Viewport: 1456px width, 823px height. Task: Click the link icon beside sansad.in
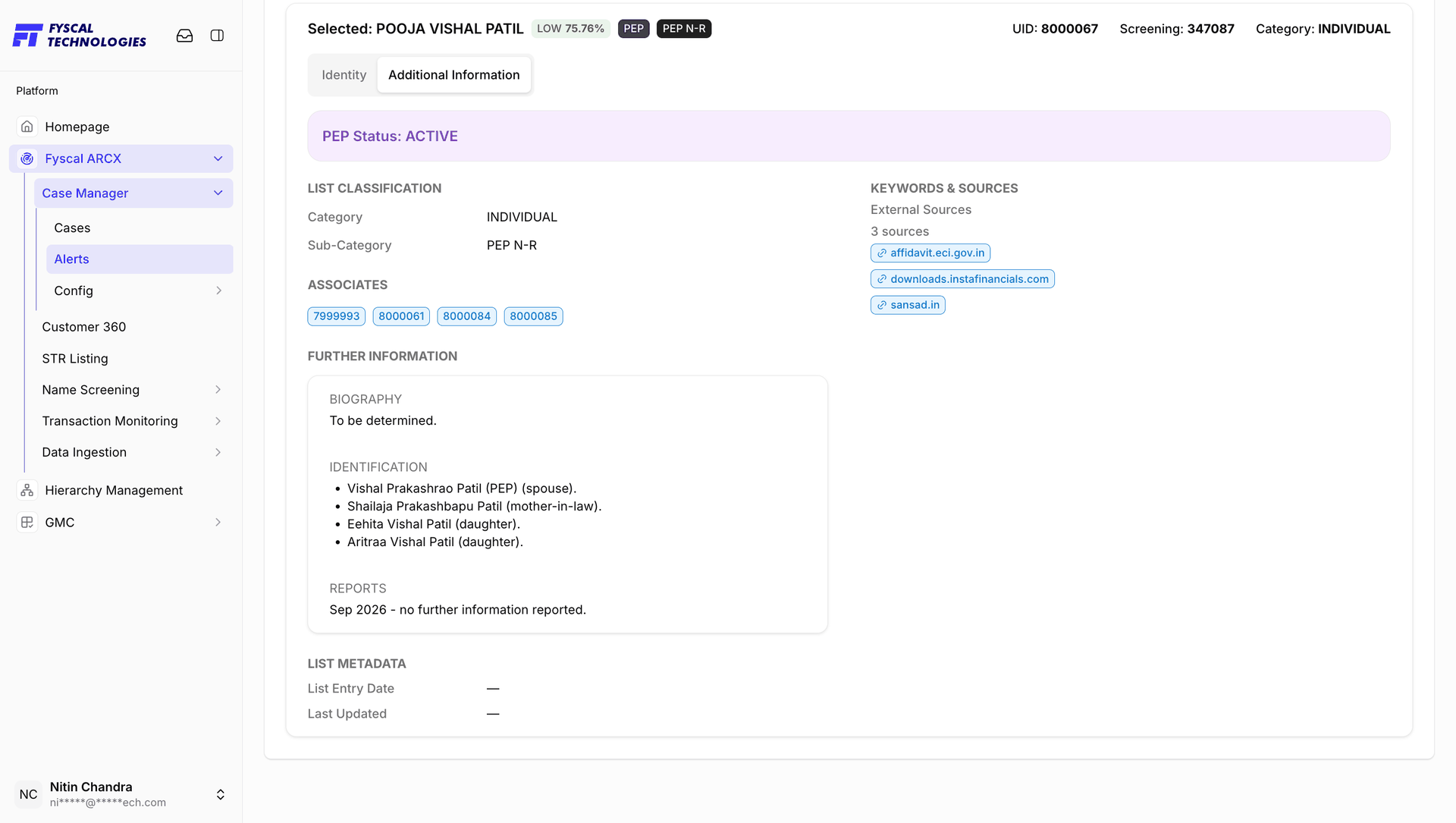pos(882,305)
